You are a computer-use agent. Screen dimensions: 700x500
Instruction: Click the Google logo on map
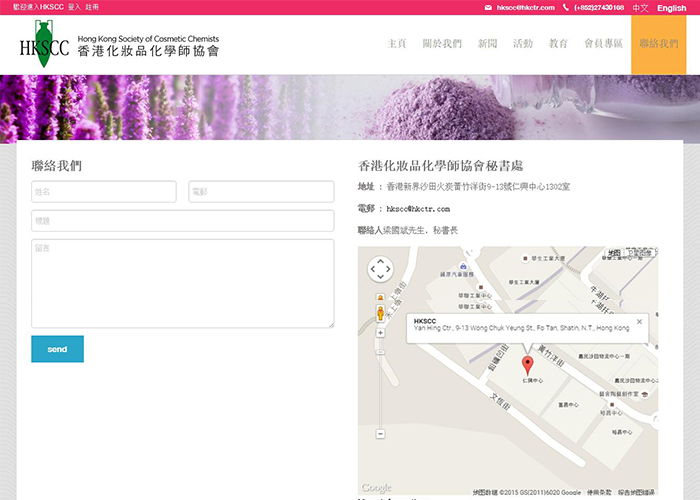[x=376, y=488]
